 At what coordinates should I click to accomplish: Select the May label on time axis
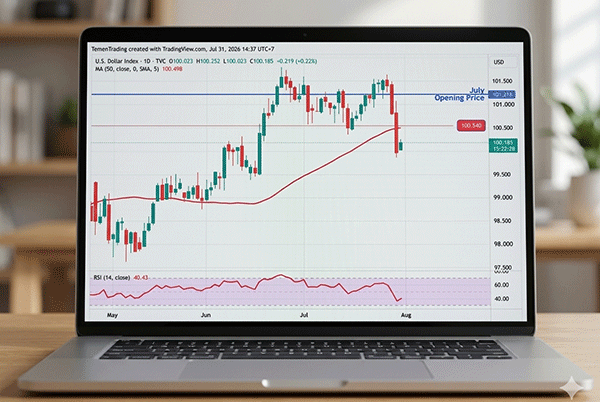(112, 315)
